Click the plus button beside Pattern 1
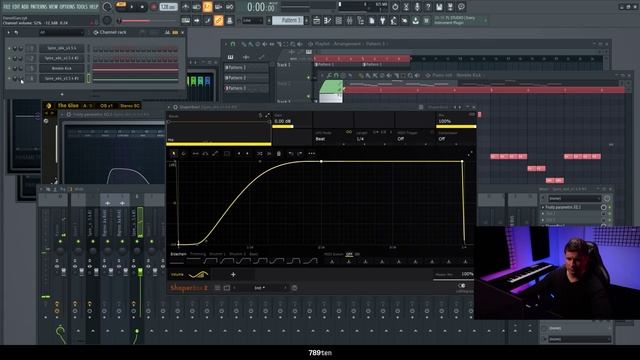Screen dimensions: 640x360 tap(307, 20)
